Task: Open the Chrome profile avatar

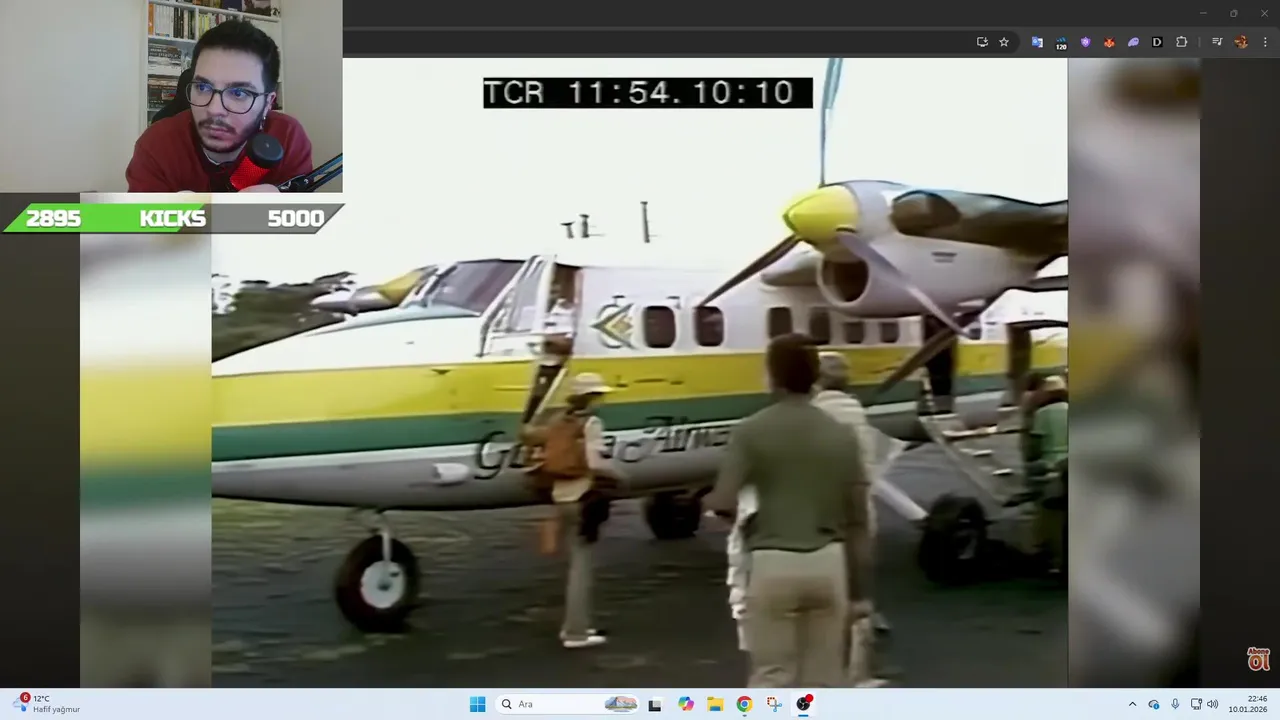Action: [1241, 42]
